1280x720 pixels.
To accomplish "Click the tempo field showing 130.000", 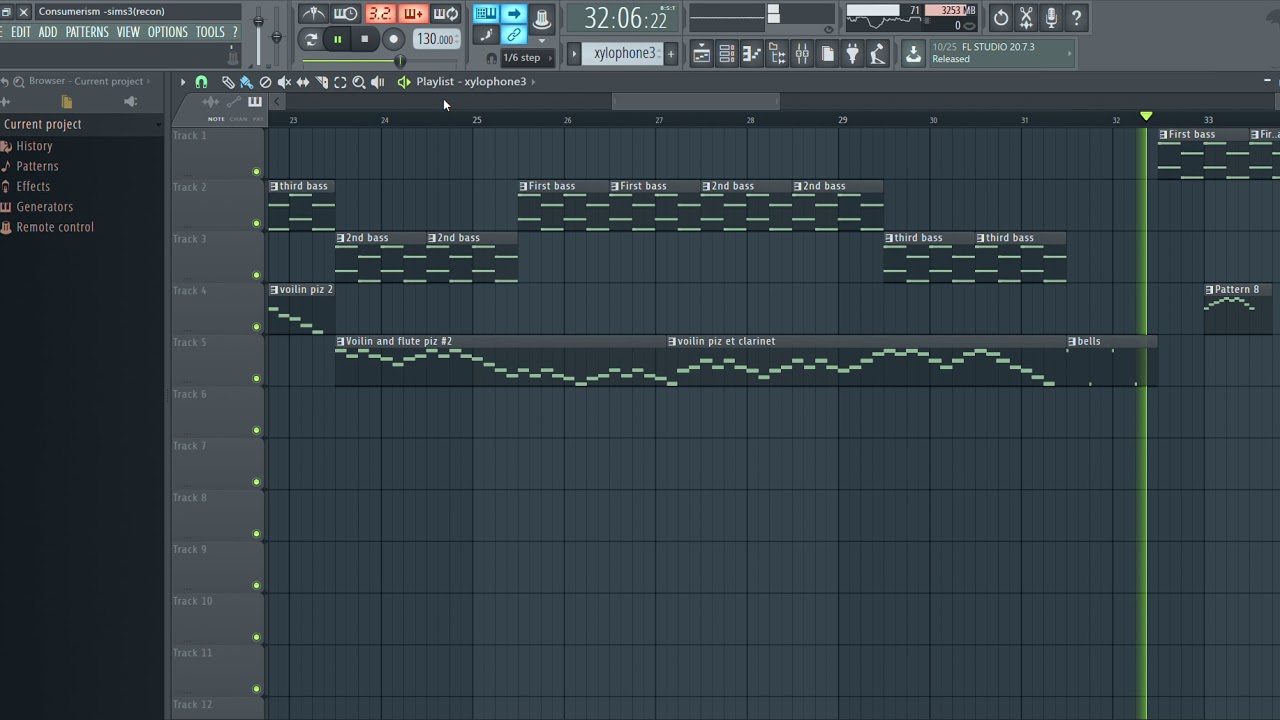I will 437,39.
